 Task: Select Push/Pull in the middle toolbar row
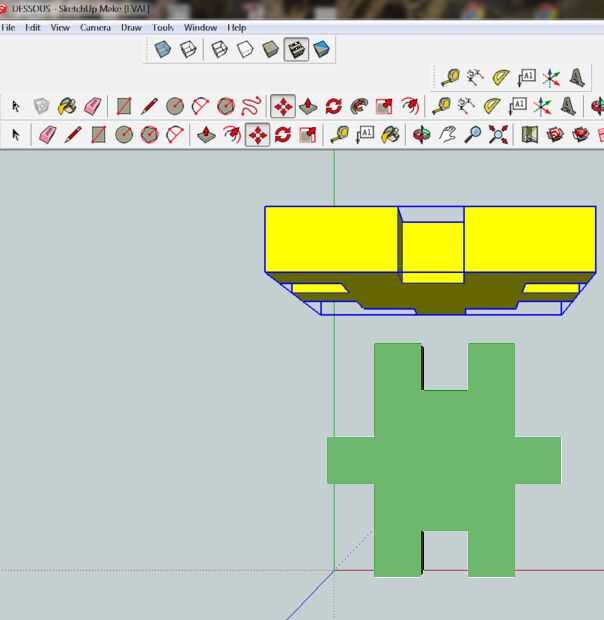coord(308,106)
